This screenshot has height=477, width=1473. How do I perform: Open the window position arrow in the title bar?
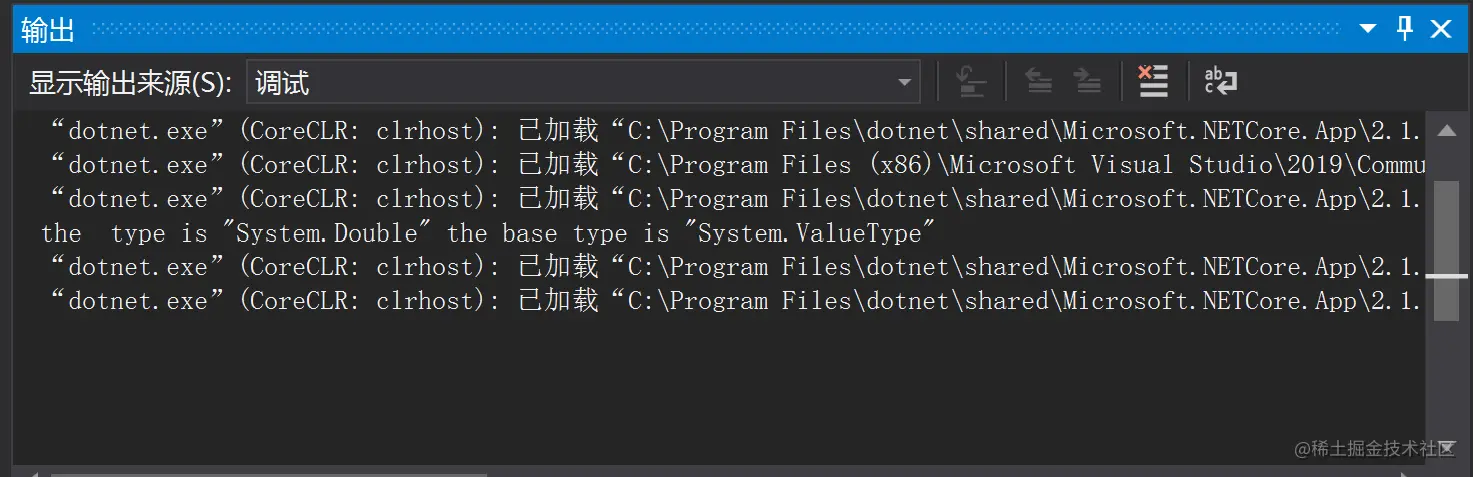pos(1370,31)
